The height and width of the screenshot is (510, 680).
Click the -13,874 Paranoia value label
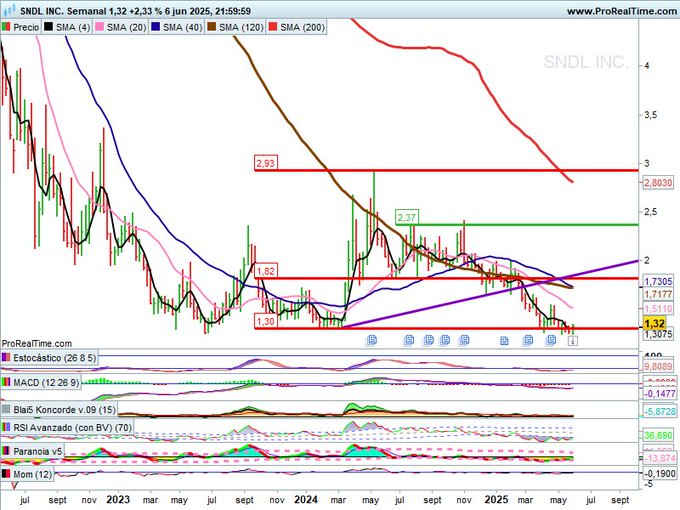click(659, 459)
